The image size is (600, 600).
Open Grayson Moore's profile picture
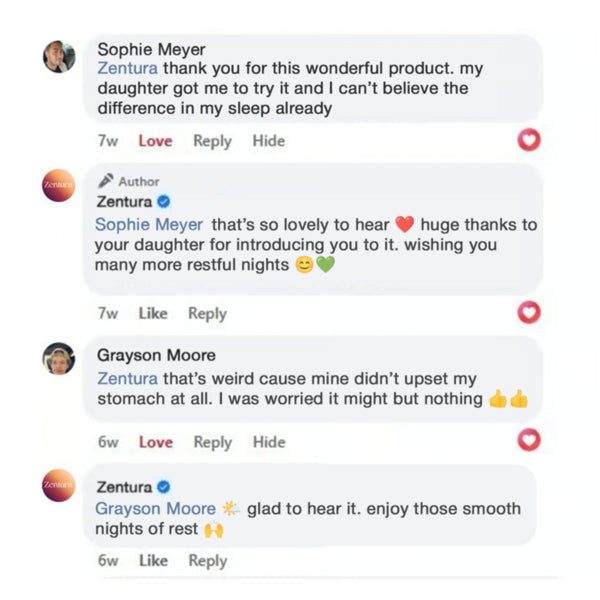click(59, 358)
